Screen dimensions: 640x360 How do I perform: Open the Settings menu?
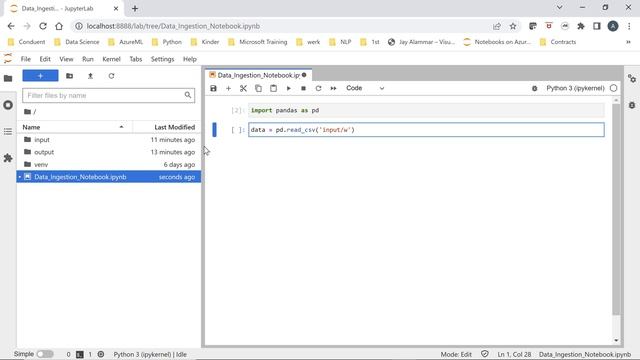pos(162,59)
